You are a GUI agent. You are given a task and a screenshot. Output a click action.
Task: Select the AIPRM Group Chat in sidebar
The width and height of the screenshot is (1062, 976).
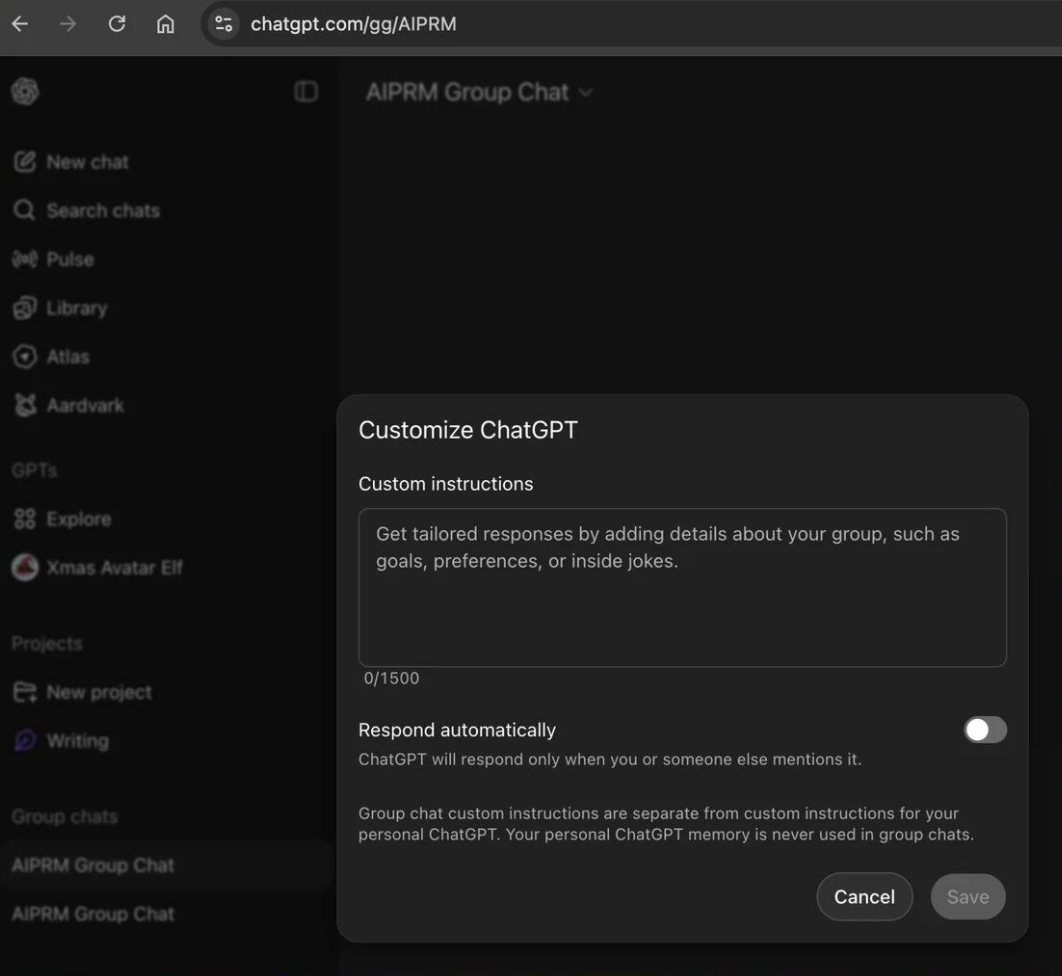point(92,864)
